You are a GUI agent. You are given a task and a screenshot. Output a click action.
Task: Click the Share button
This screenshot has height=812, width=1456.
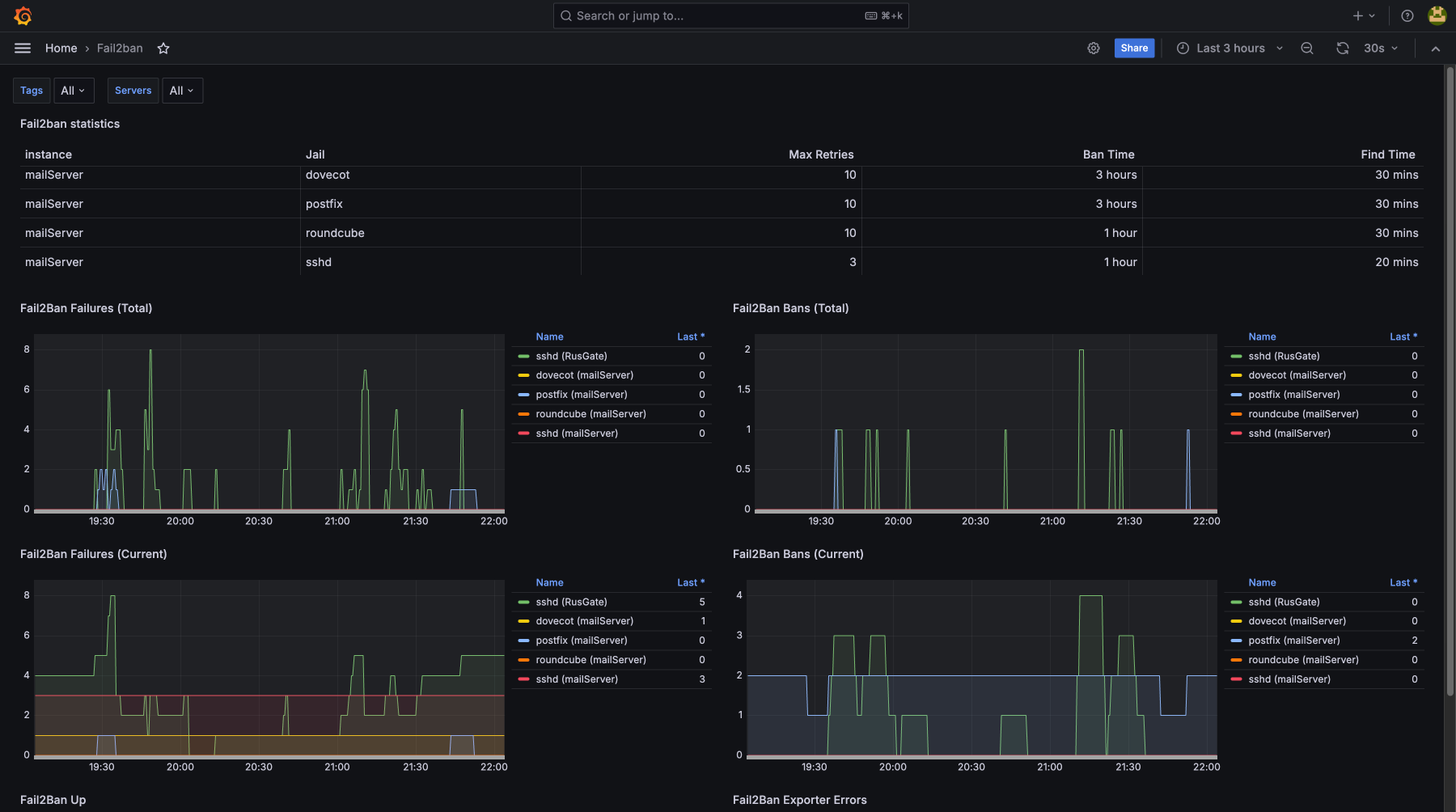1134,49
